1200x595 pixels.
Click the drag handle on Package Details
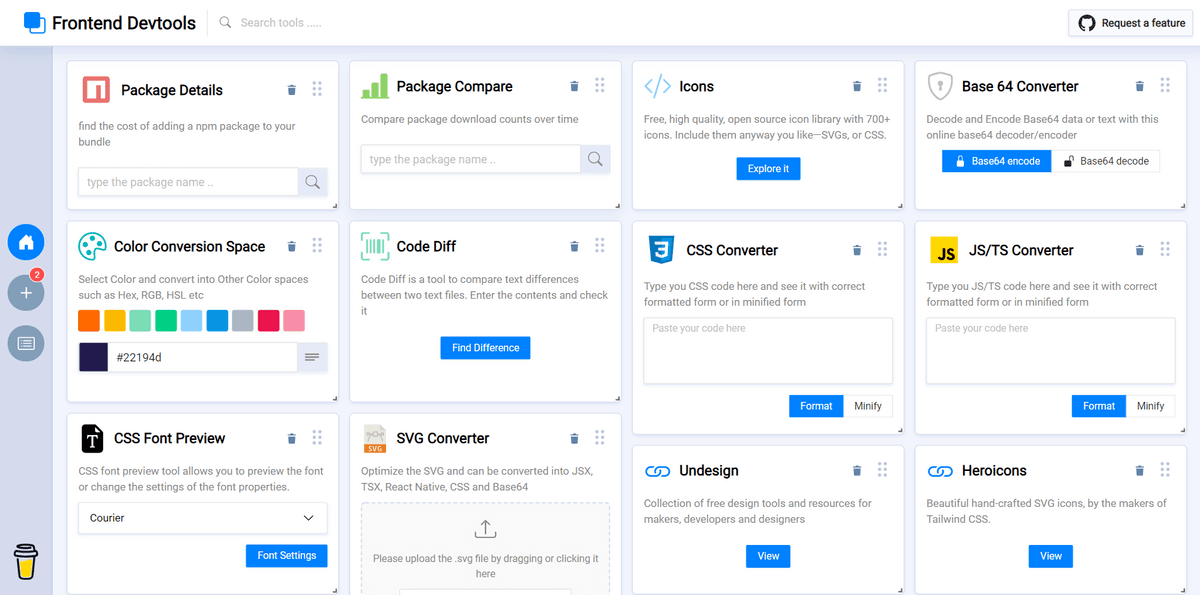click(317, 89)
